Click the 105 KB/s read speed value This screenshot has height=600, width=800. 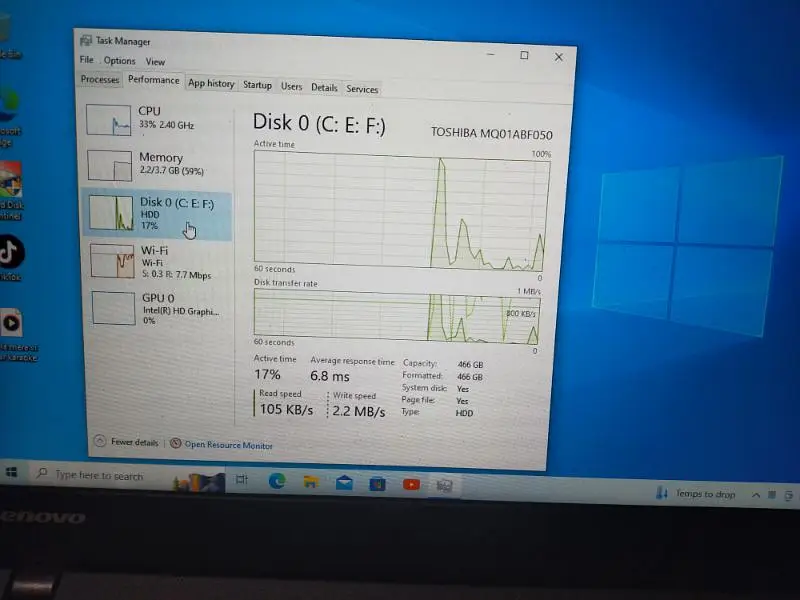(286, 409)
